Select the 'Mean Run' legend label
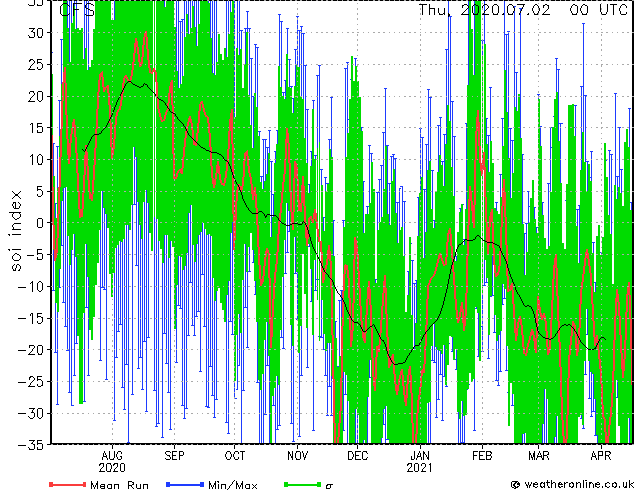The width and height of the screenshot is (634, 490). click(119, 485)
